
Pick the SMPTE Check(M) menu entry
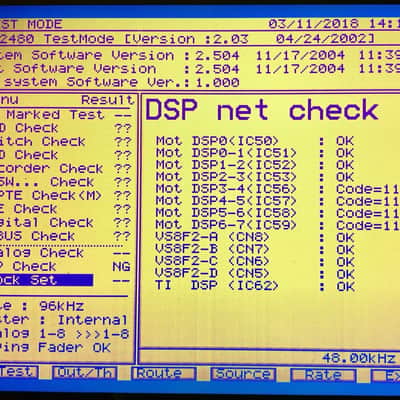(66, 196)
